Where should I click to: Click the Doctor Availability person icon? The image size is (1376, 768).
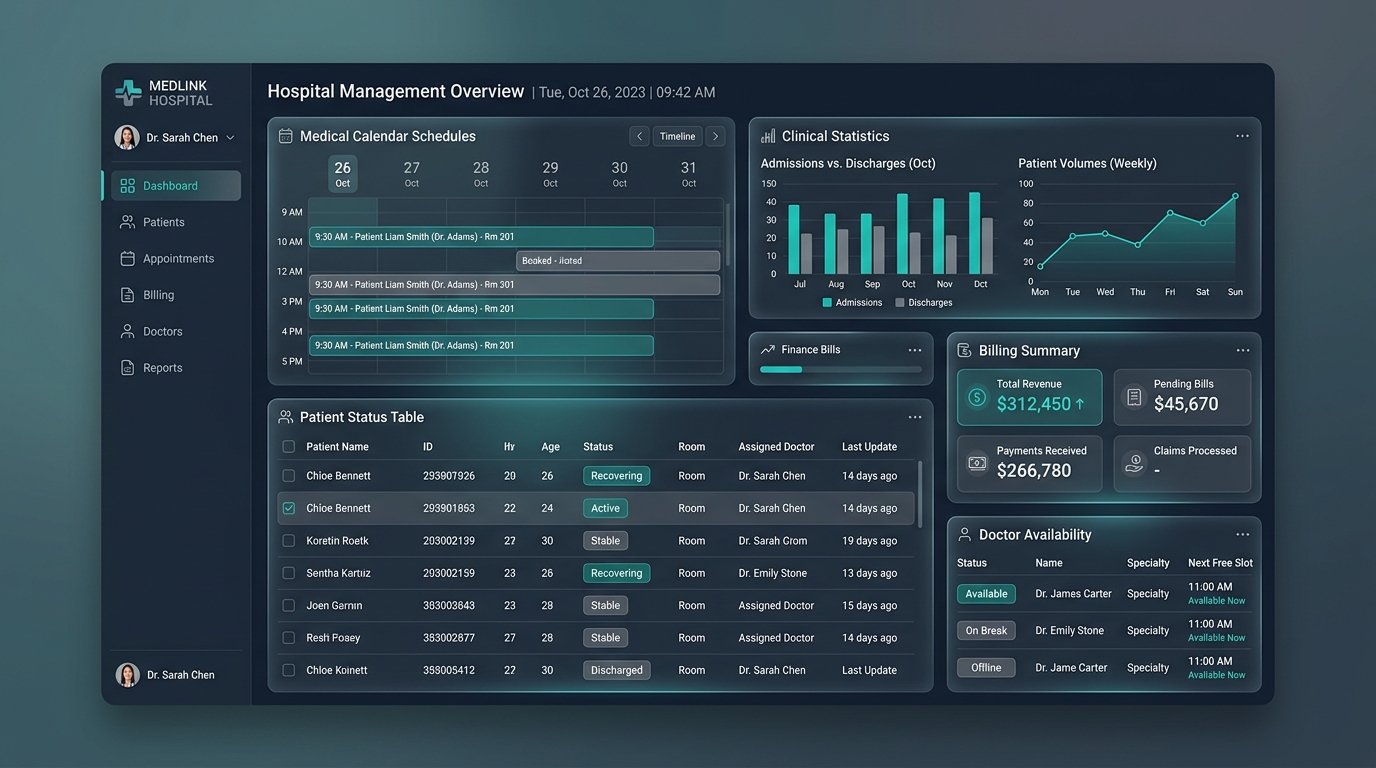964,535
